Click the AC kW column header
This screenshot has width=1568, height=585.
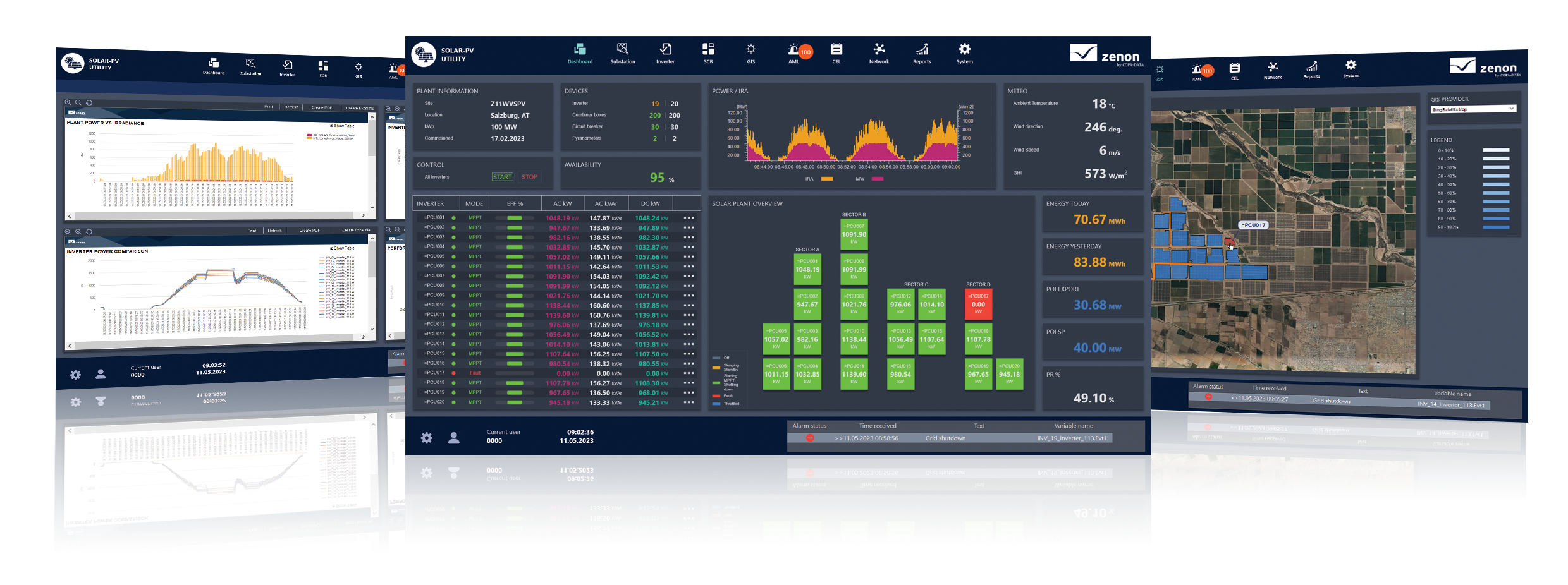(x=562, y=203)
